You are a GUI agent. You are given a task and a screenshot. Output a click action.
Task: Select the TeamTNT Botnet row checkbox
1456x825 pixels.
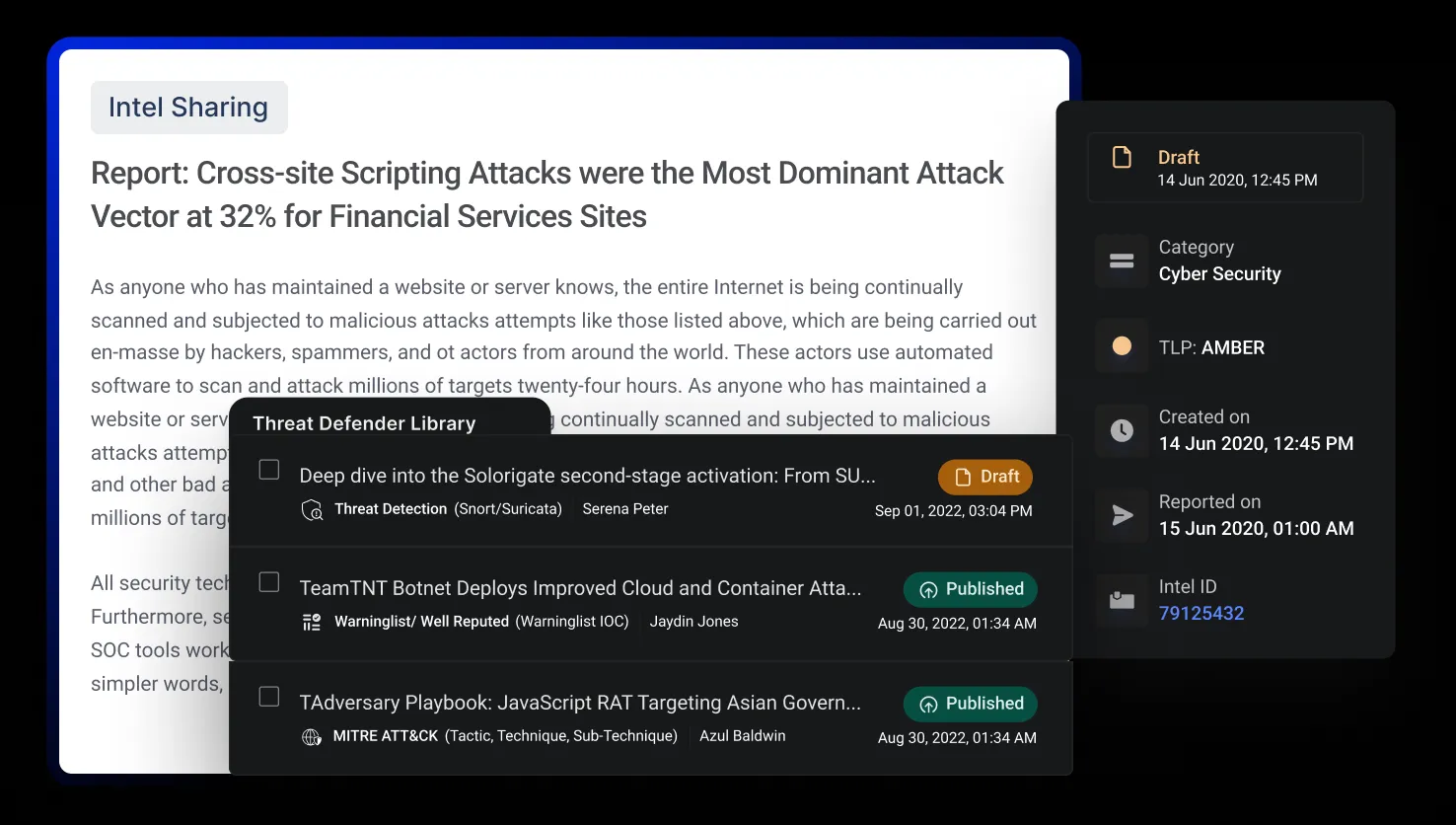coord(269,582)
